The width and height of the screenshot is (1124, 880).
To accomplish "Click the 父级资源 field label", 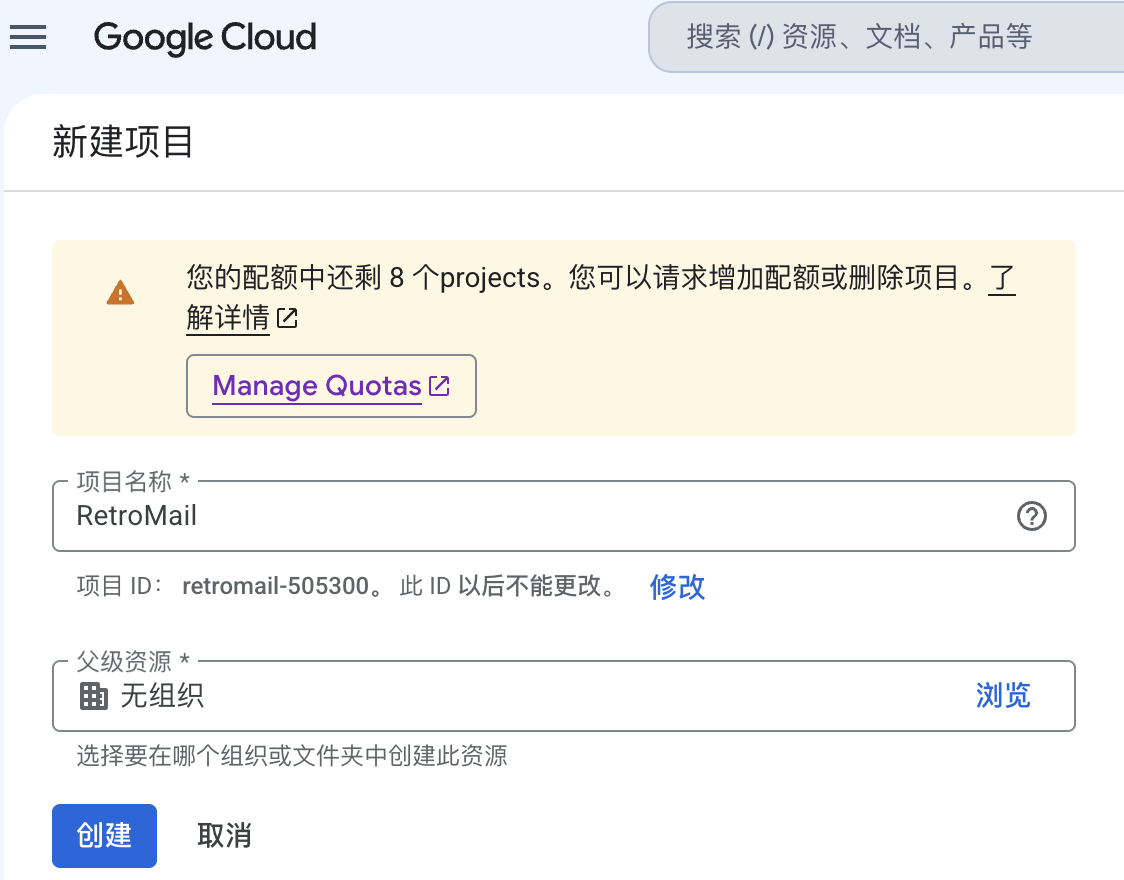I will coord(133,661).
